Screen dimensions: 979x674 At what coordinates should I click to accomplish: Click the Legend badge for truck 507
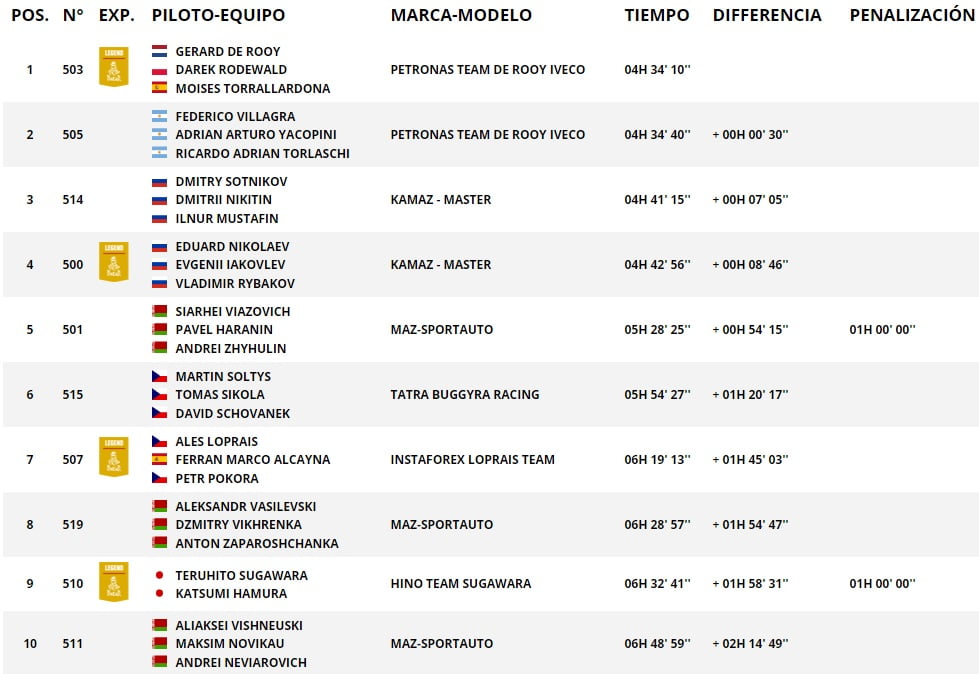point(114,457)
